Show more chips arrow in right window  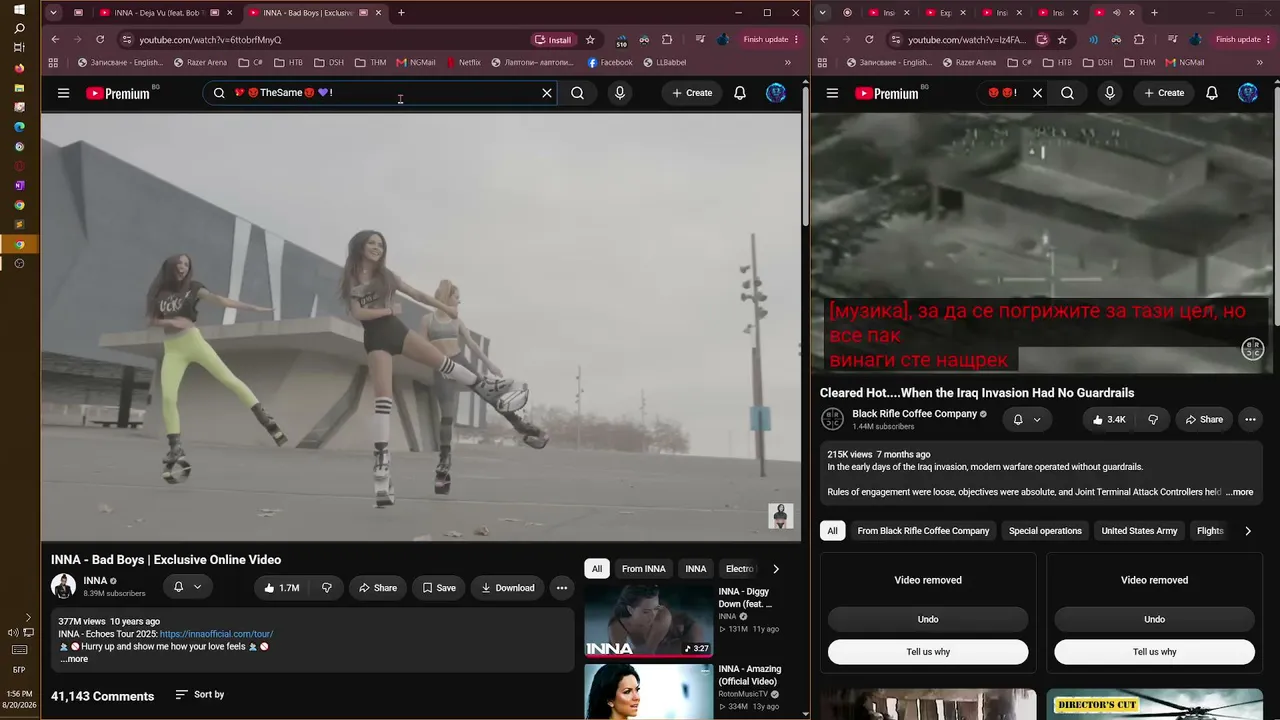click(1248, 531)
